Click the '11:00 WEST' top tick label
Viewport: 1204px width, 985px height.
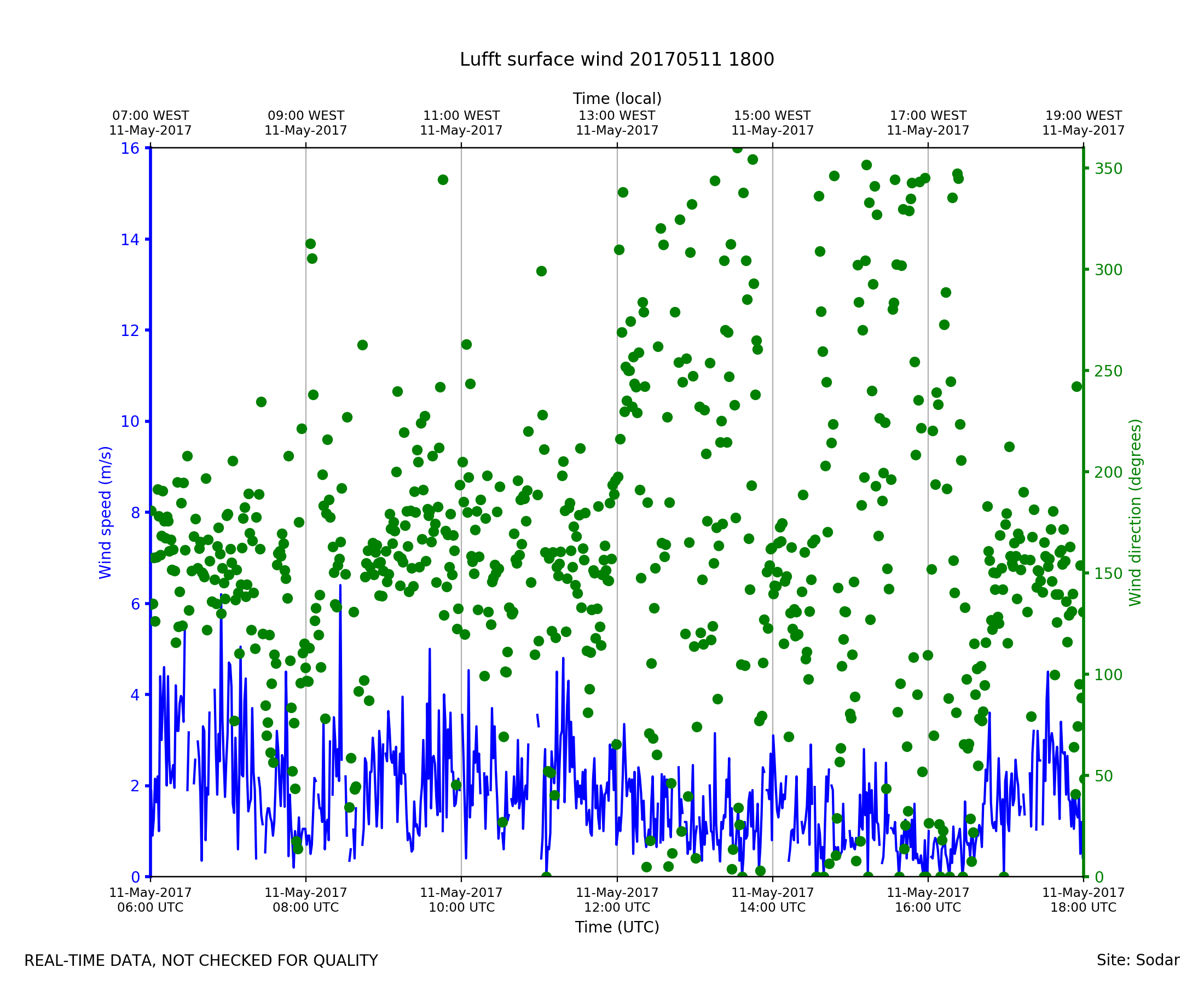[x=461, y=116]
